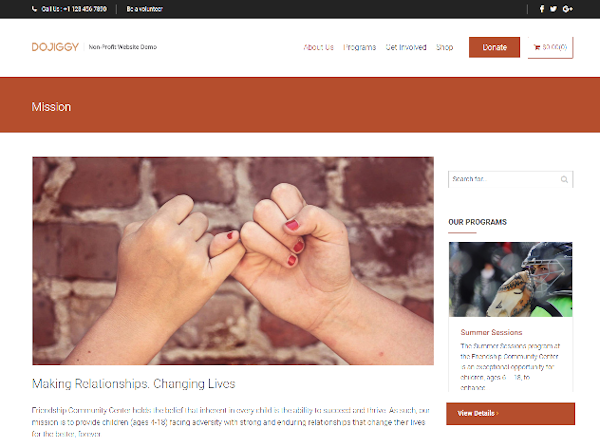Open the Get Involved menu

[x=406, y=47]
